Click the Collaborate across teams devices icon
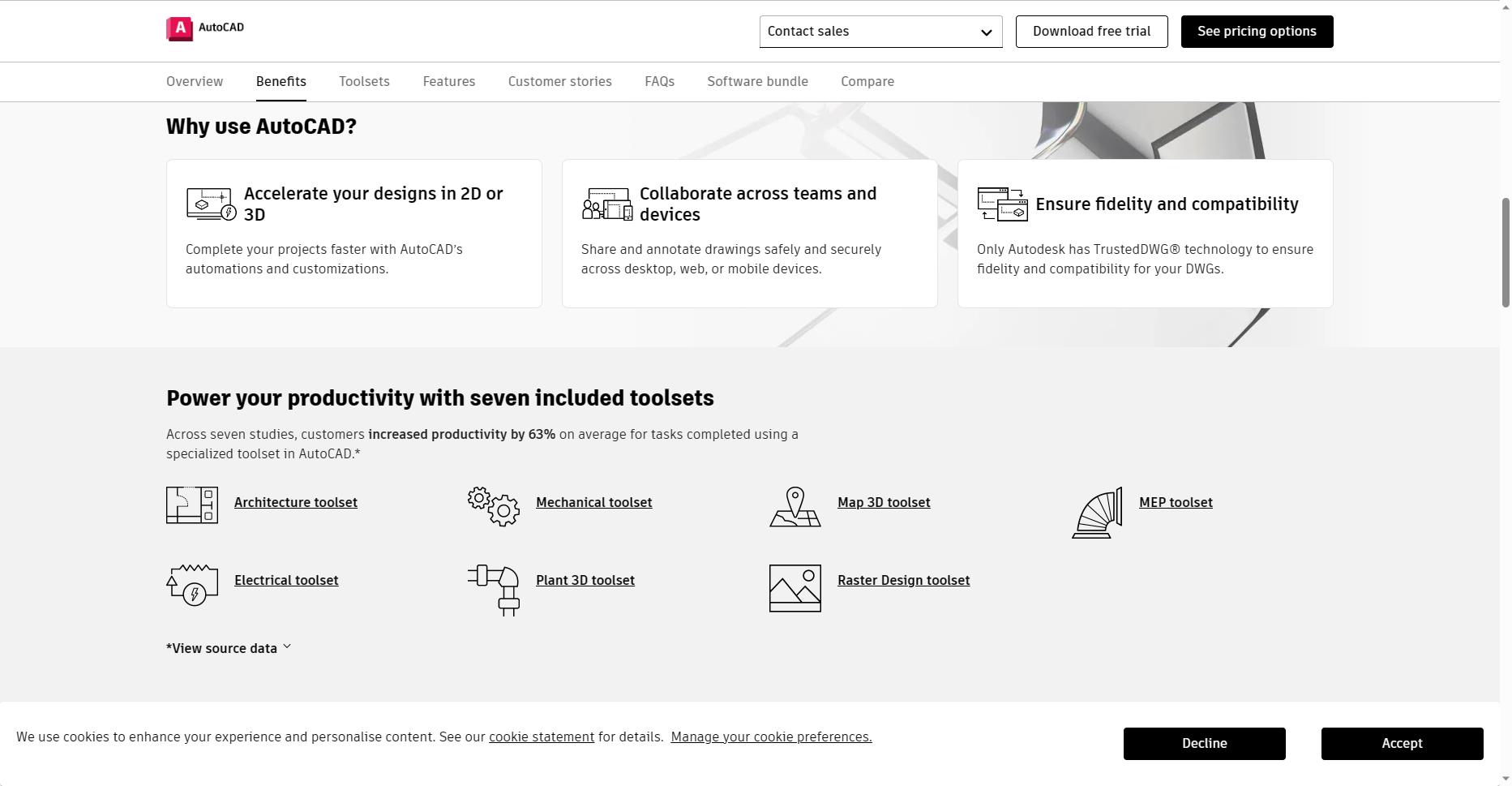1512x786 pixels. tap(606, 204)
